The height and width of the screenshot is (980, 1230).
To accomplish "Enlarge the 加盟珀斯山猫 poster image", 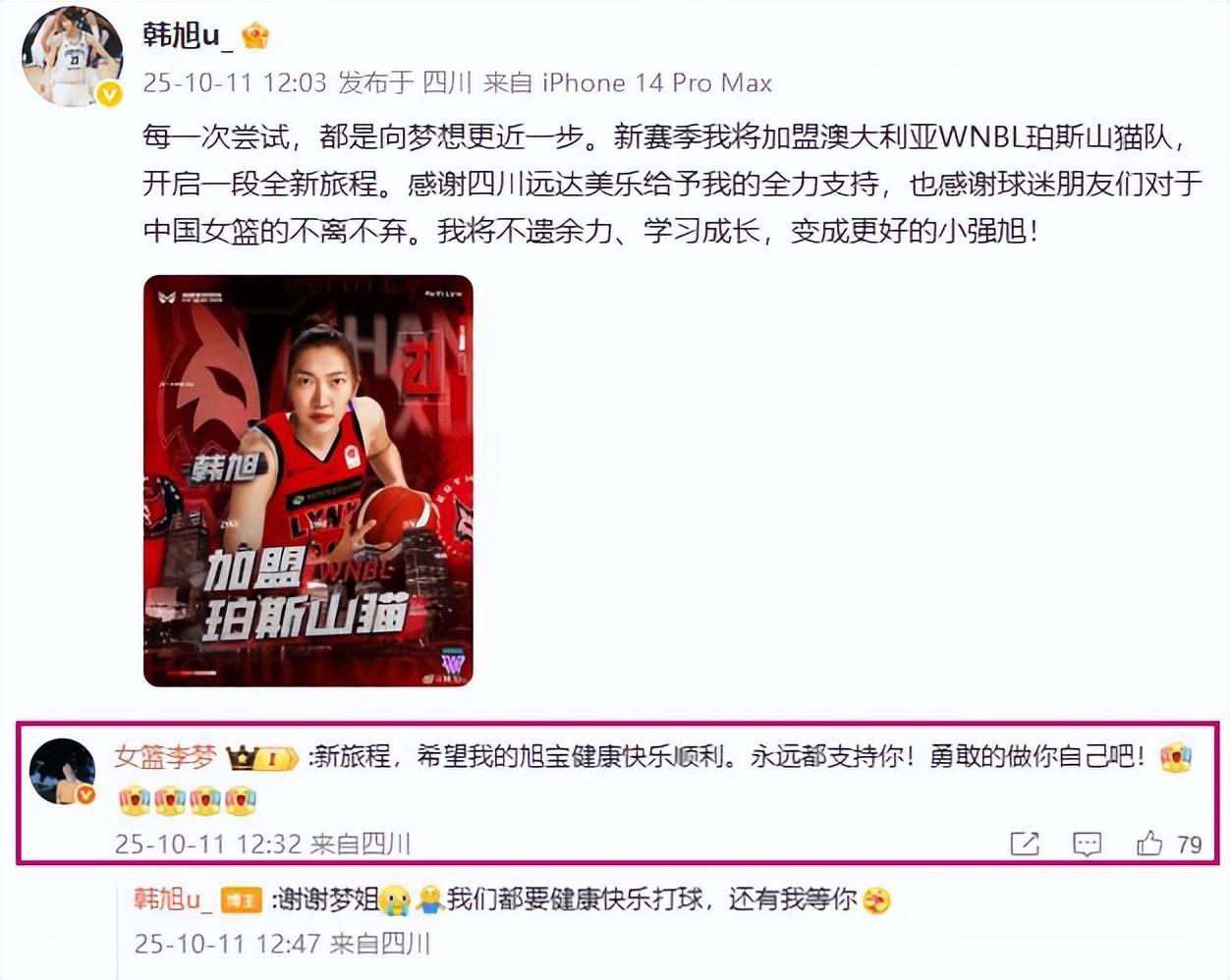I will (x=308, y=480).
